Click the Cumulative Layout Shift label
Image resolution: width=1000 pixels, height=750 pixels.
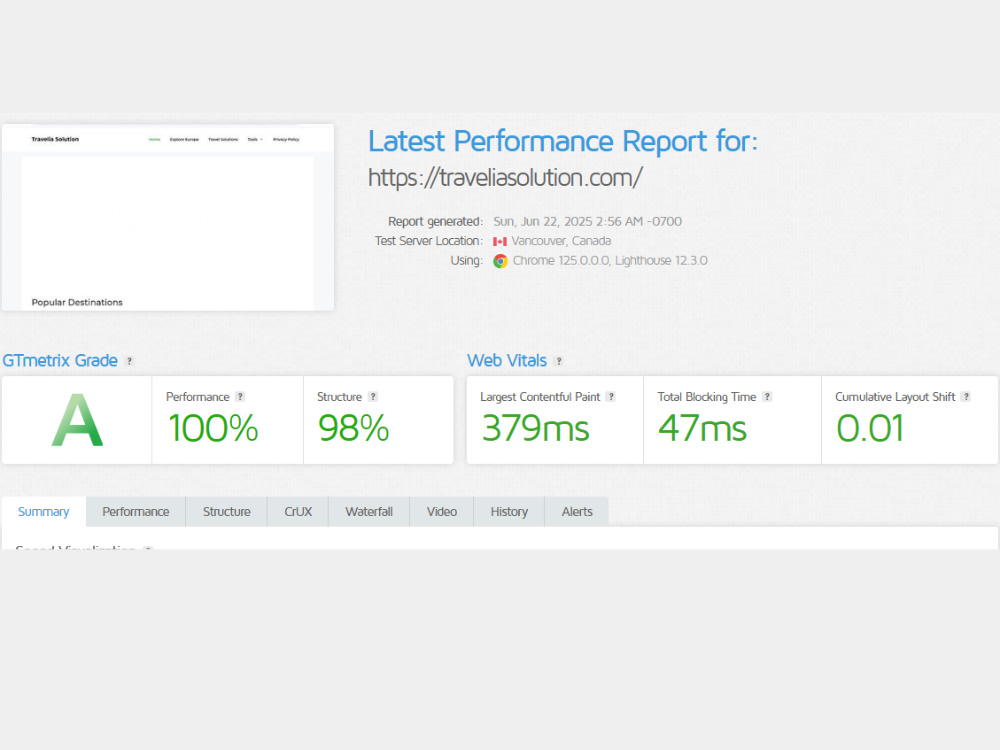[x=895, y=397]
